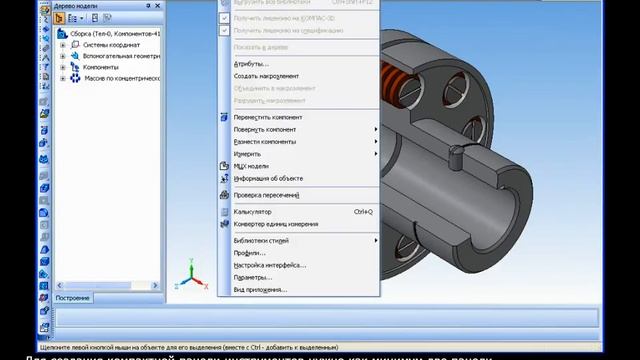The width and height of the screenshot is (640, 360).
Task: Click the calculator icon in menu
Action: (x=224, y=212)
